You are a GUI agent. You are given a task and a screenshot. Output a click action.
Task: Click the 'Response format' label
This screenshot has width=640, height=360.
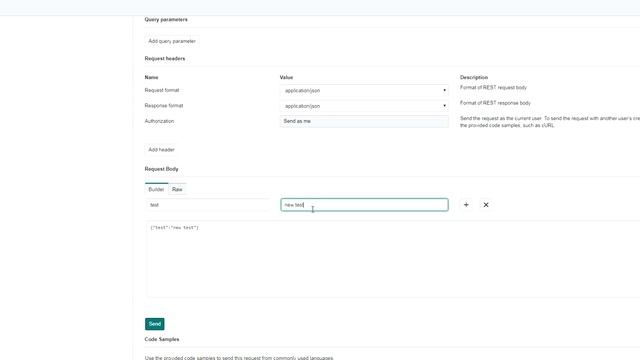[x=164, y=106]
